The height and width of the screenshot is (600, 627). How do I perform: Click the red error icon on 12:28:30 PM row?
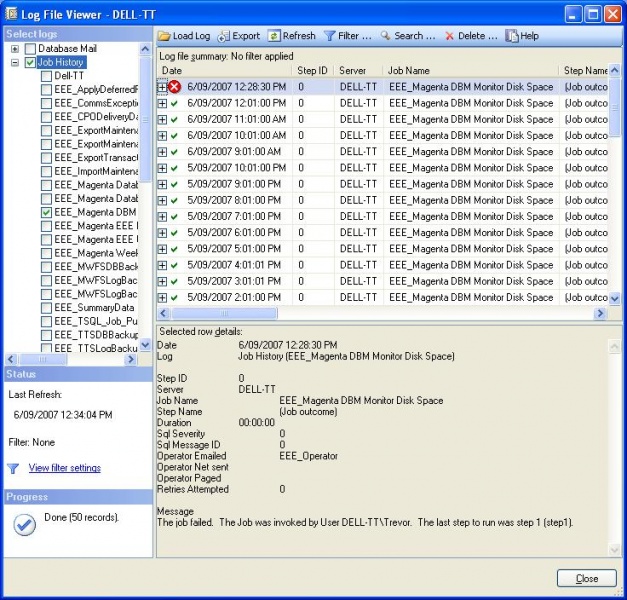pos(174,87)
